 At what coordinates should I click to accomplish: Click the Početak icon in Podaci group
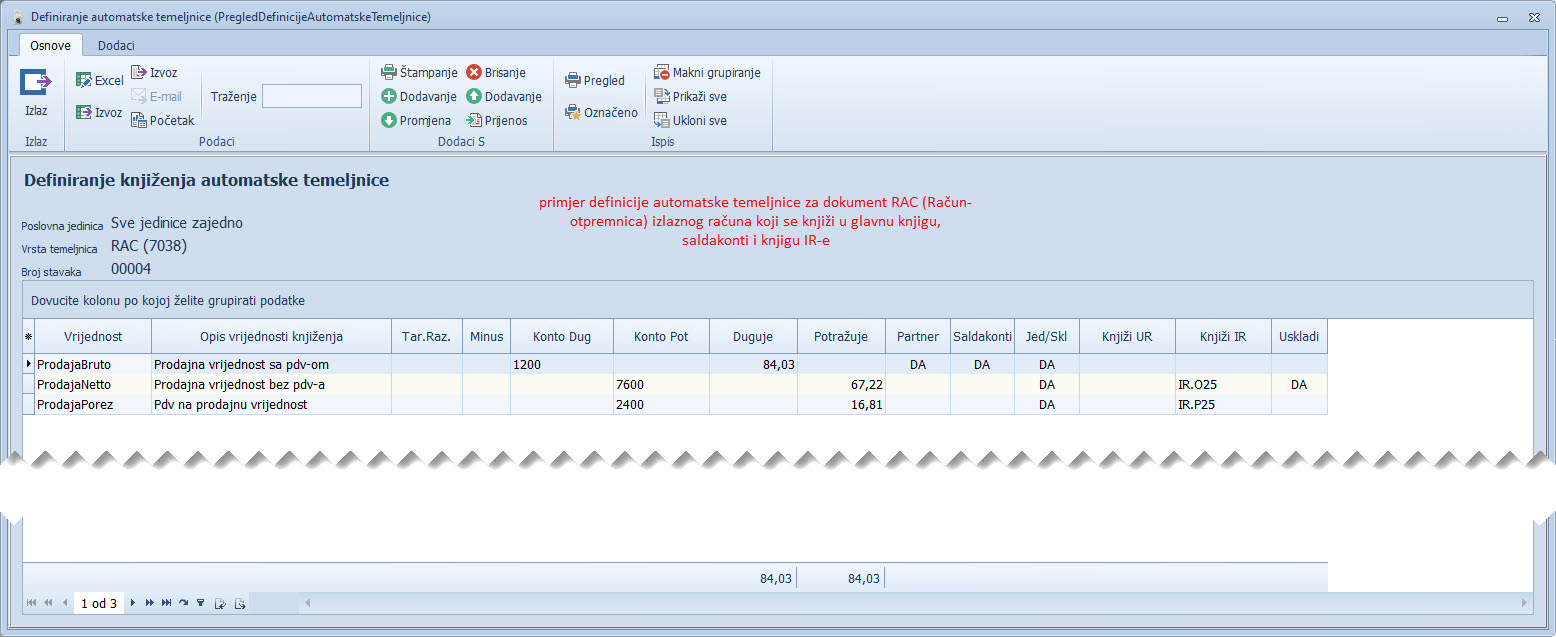click(140, 121)
